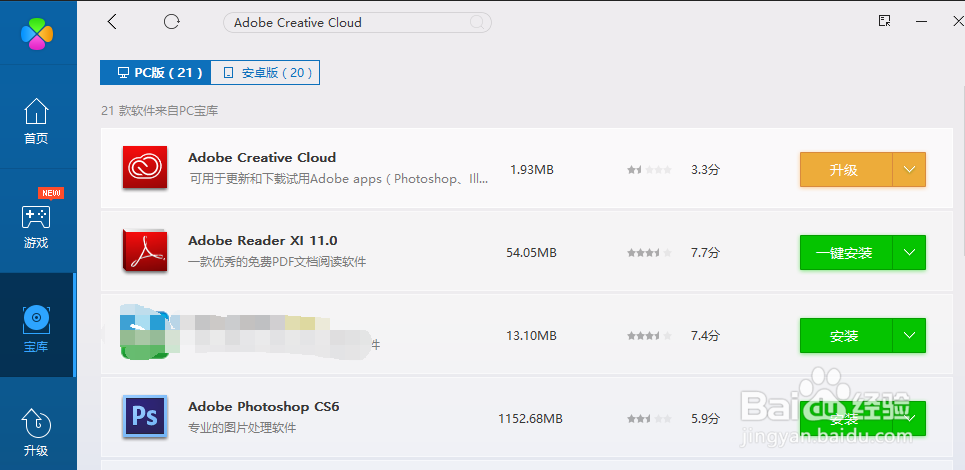The image size is (965, 470).
Task: Click the star rating for Adobe Creative Cloud
Action: [x=649, y=170]
